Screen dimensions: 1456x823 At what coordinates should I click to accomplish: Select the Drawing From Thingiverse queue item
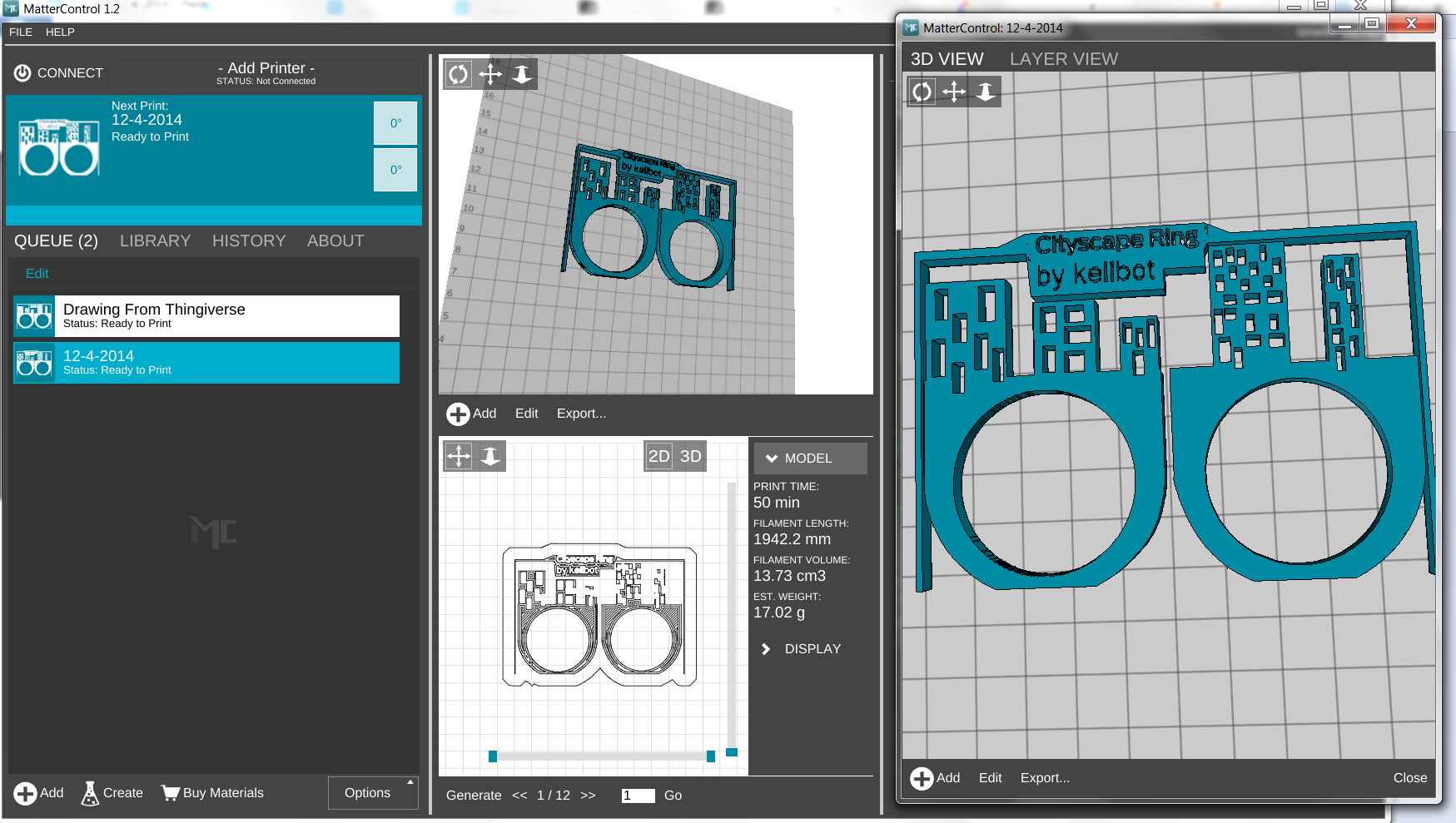point(206,316)
